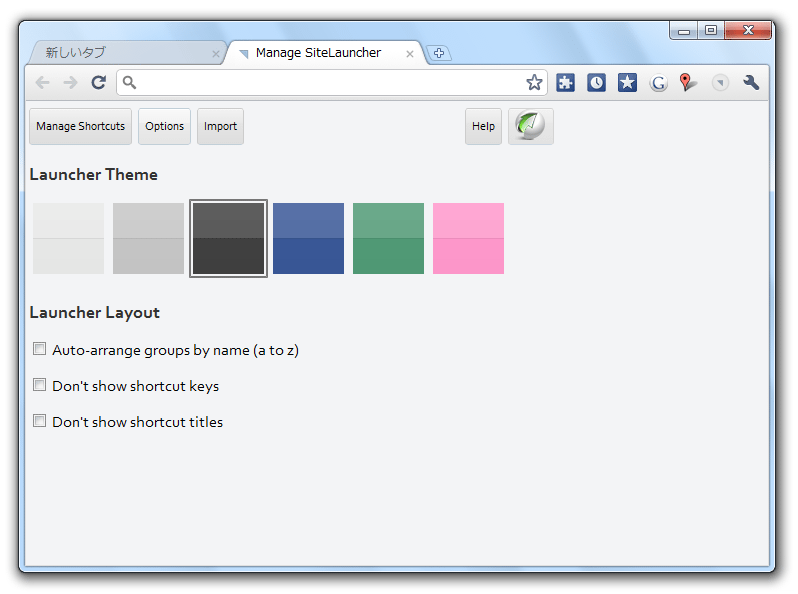Switch to the 新しいタブ tab
The width and height of the screenshot is (798, 594).
click(x=127, y=52)
